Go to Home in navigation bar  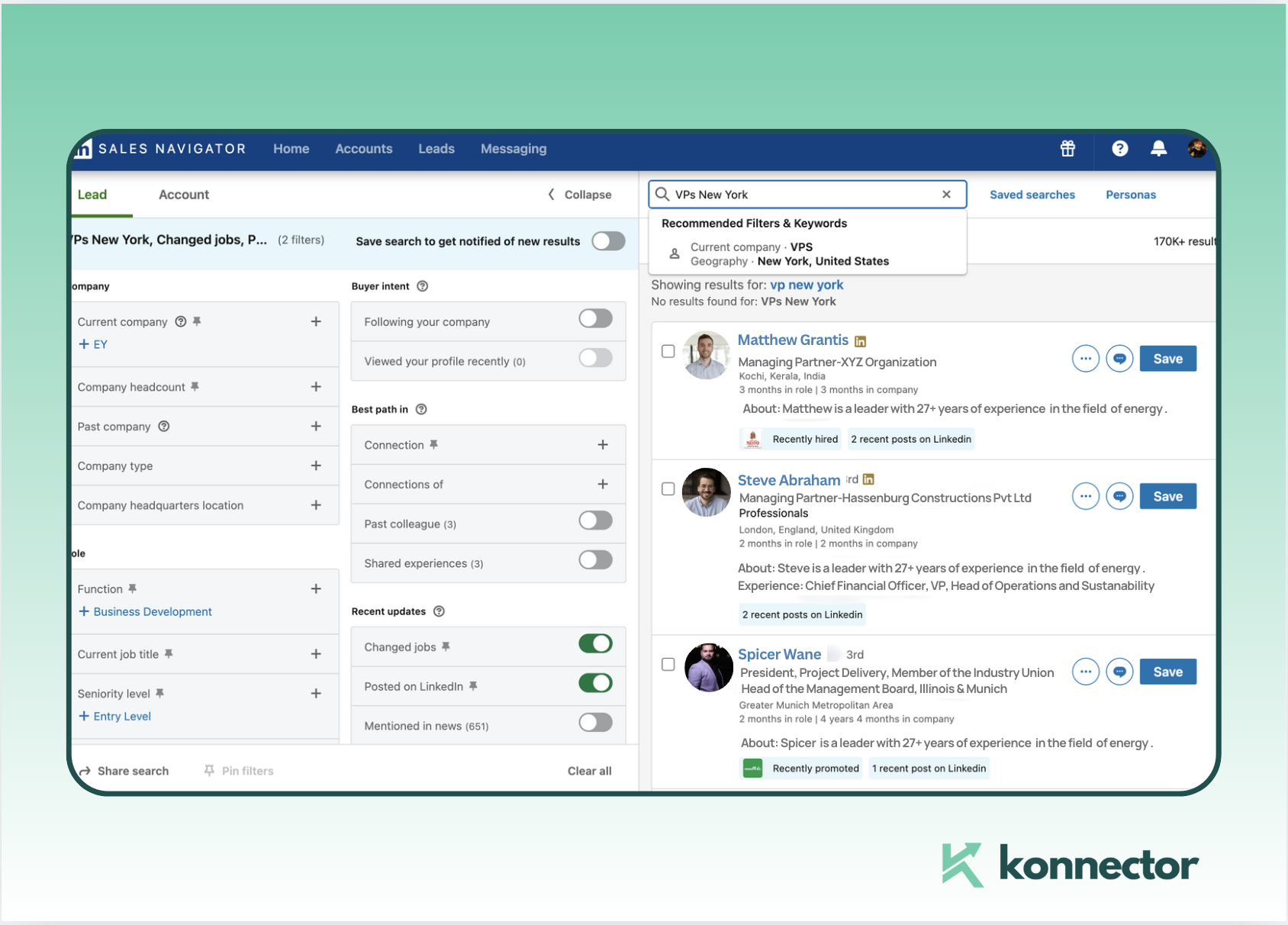tap(291, 149)
